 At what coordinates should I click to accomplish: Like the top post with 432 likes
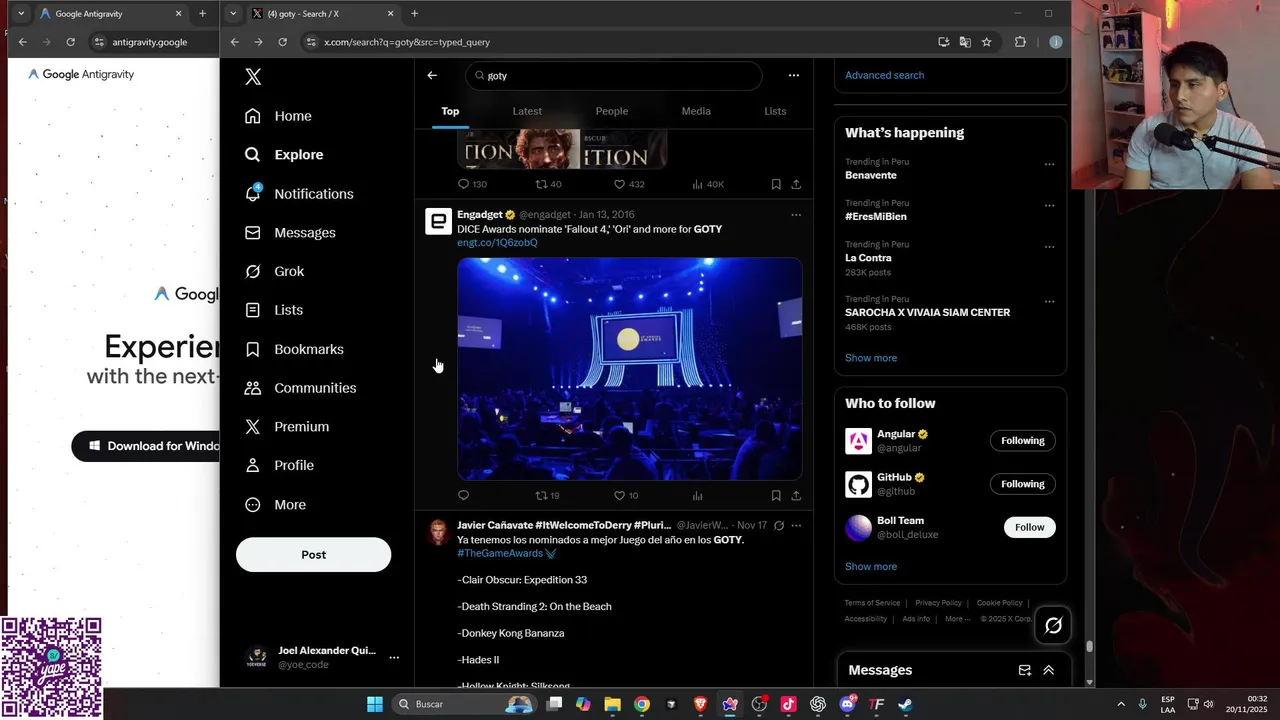[629, 184]
